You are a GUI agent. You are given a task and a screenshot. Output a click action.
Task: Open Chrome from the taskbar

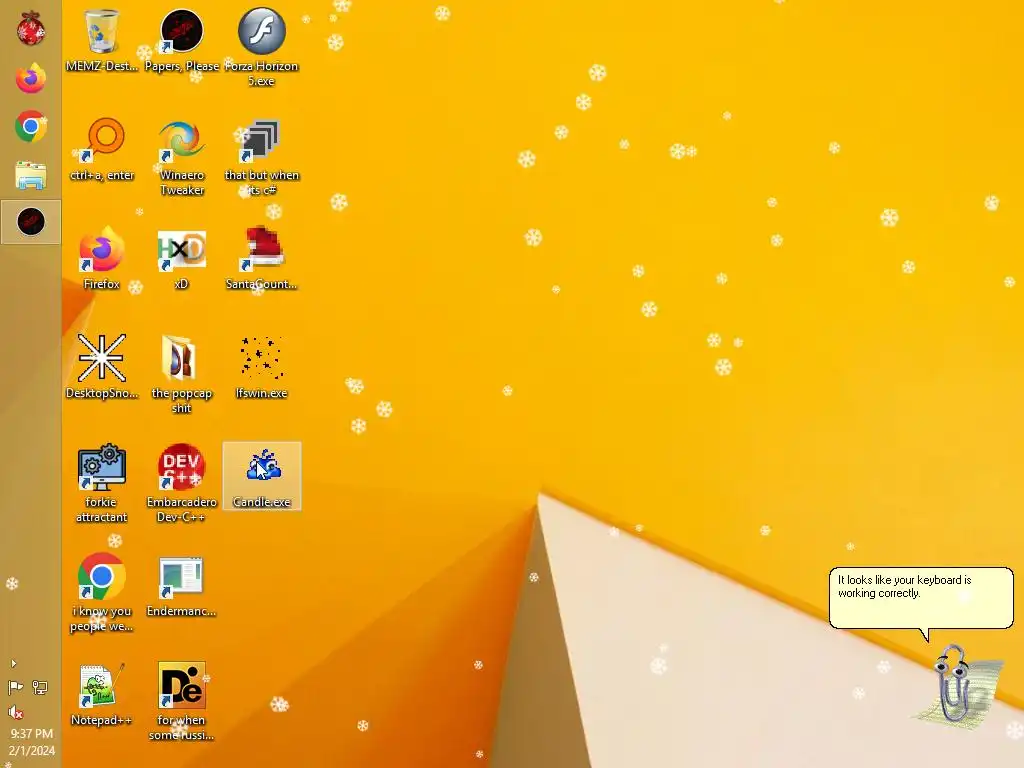pyautogui.click(x=31, y=126)
